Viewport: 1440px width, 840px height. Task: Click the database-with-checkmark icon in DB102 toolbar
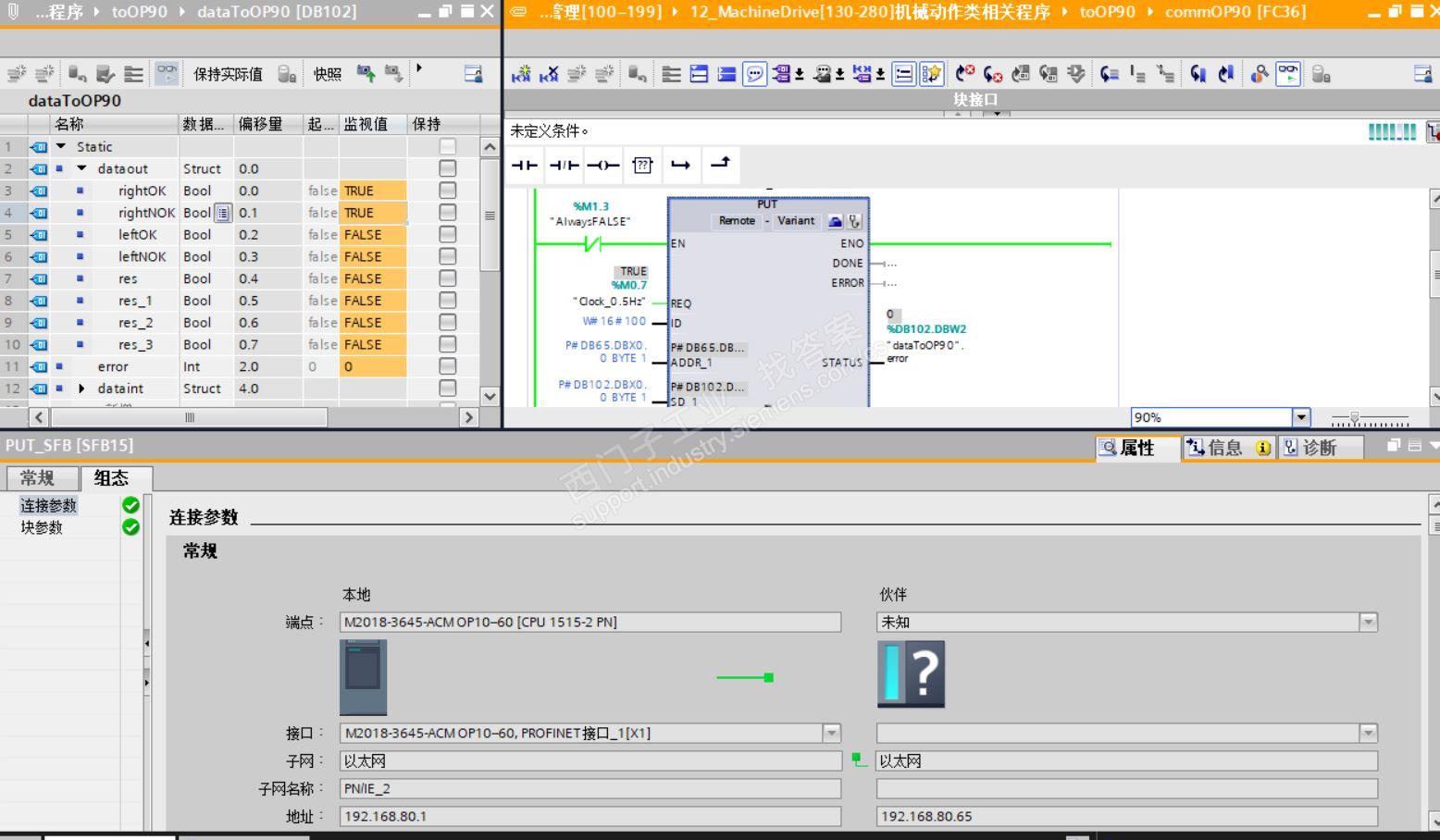[x=106, y=74]
